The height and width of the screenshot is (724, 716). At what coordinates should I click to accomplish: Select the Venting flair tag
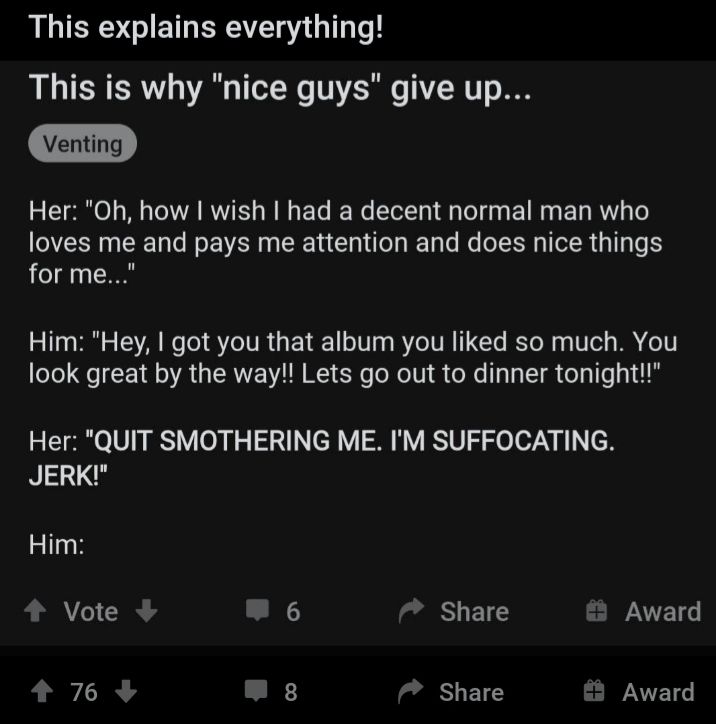[83, 144]
